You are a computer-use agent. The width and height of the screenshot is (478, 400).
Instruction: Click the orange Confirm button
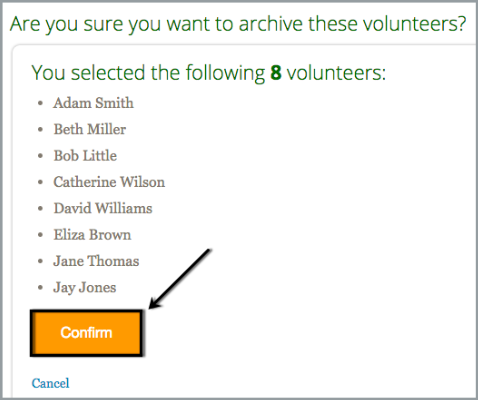(x=86, y=333)
